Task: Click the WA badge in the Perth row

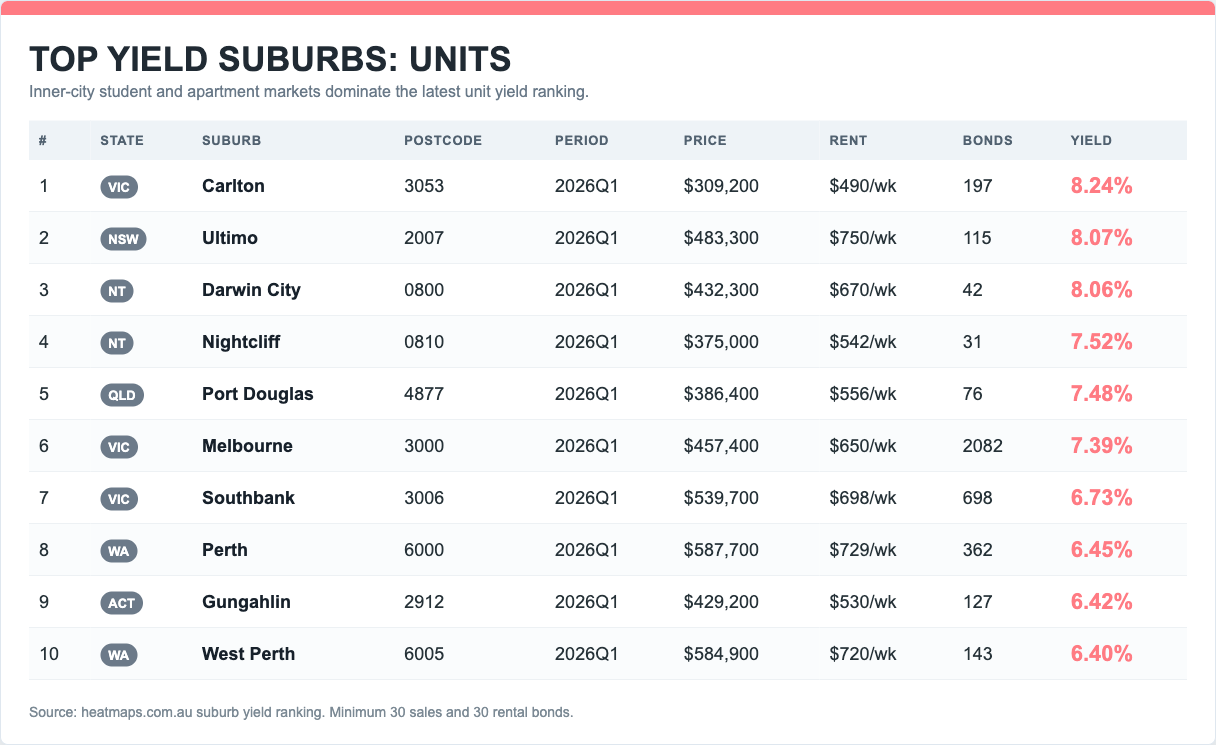Action: 118,551
